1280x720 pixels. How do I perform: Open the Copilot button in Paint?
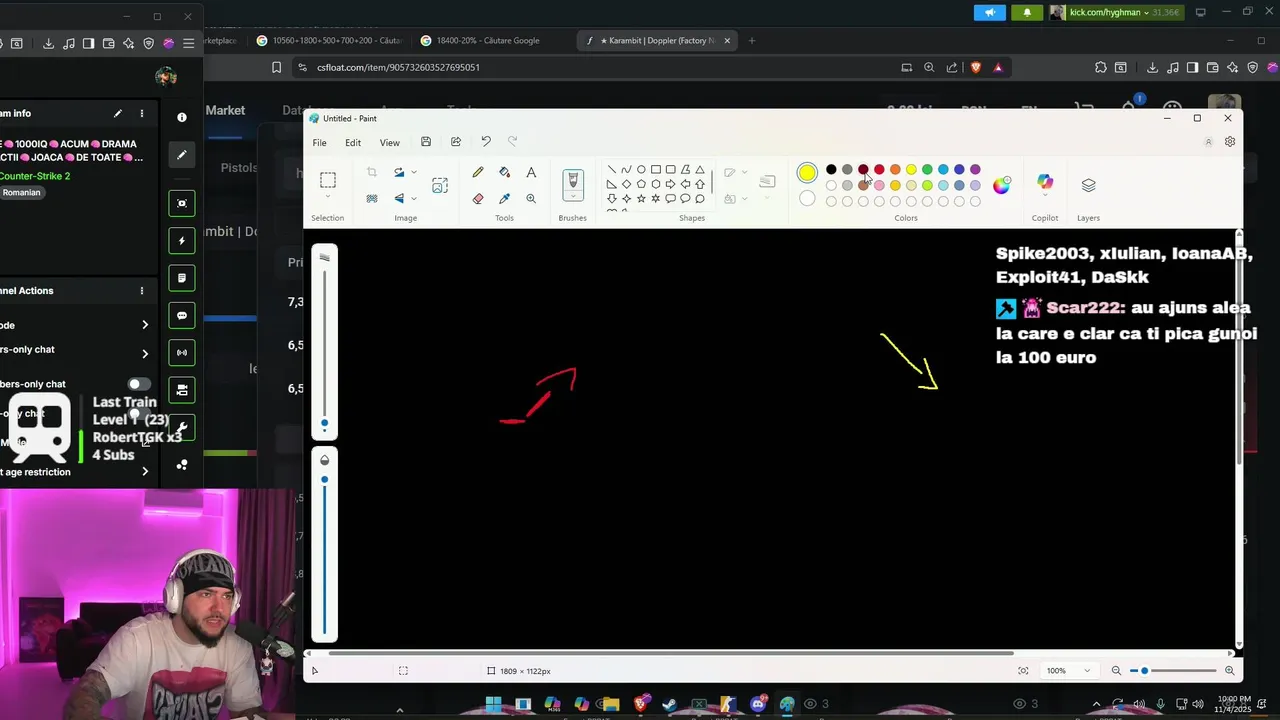[1045, 183]
